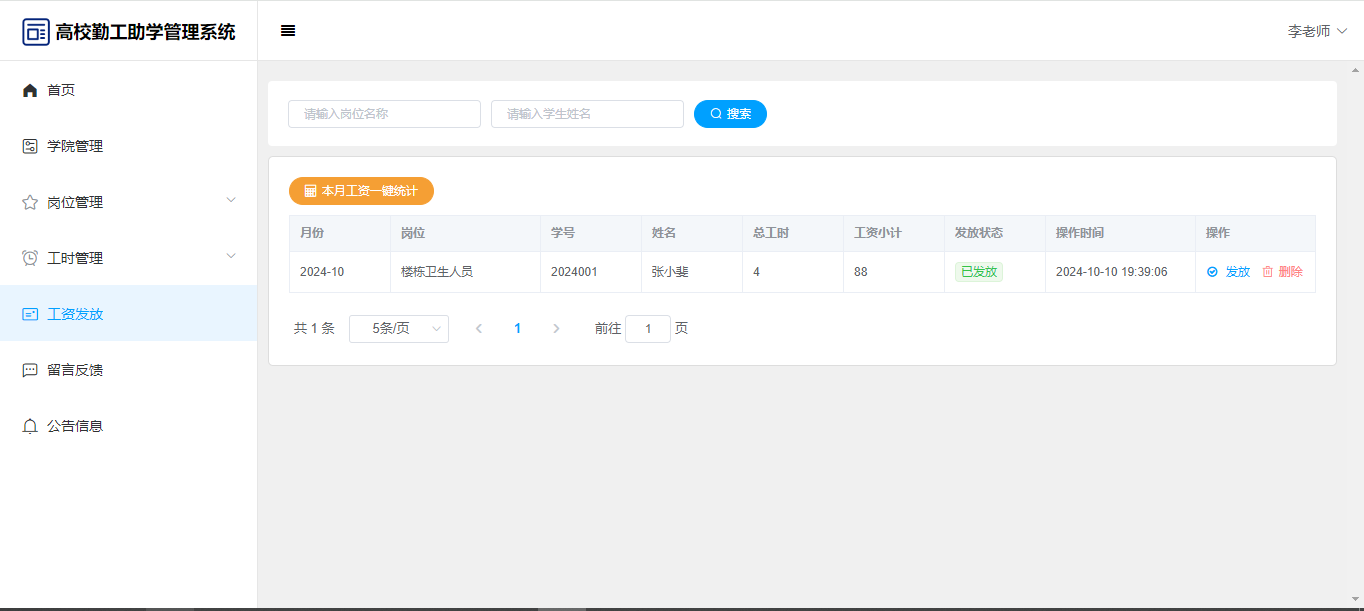Click the 学院管理 sidebar icon
The image size is (1364, 611).
tap(30, 146)
